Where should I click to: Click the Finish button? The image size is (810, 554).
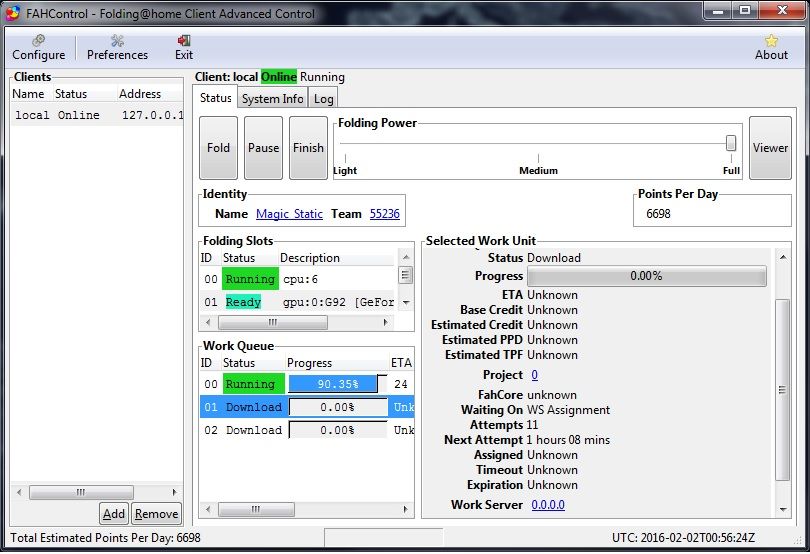point(308,148)
